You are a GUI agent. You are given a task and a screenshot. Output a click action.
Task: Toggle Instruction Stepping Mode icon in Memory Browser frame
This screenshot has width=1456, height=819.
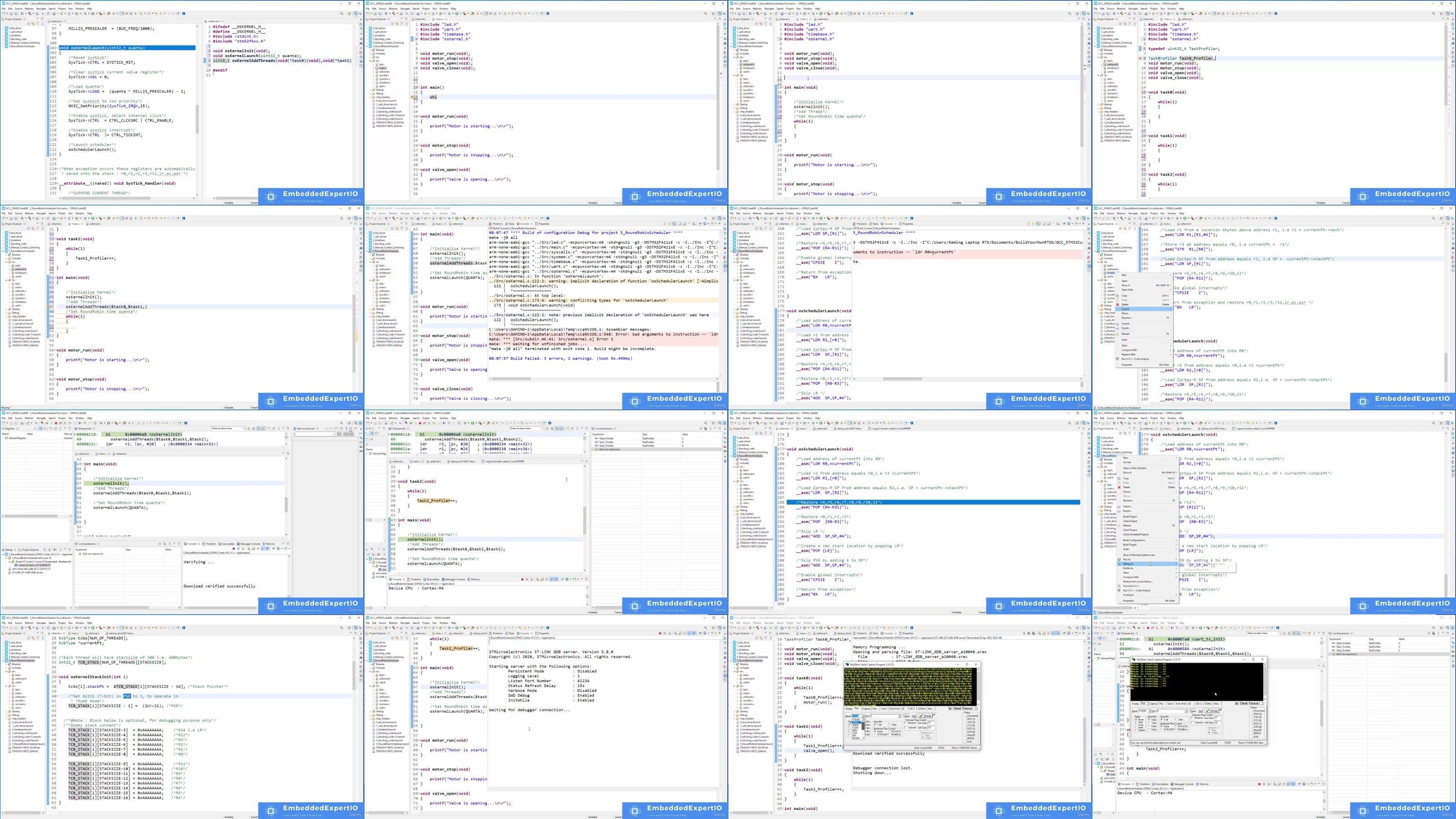point(80,423)
